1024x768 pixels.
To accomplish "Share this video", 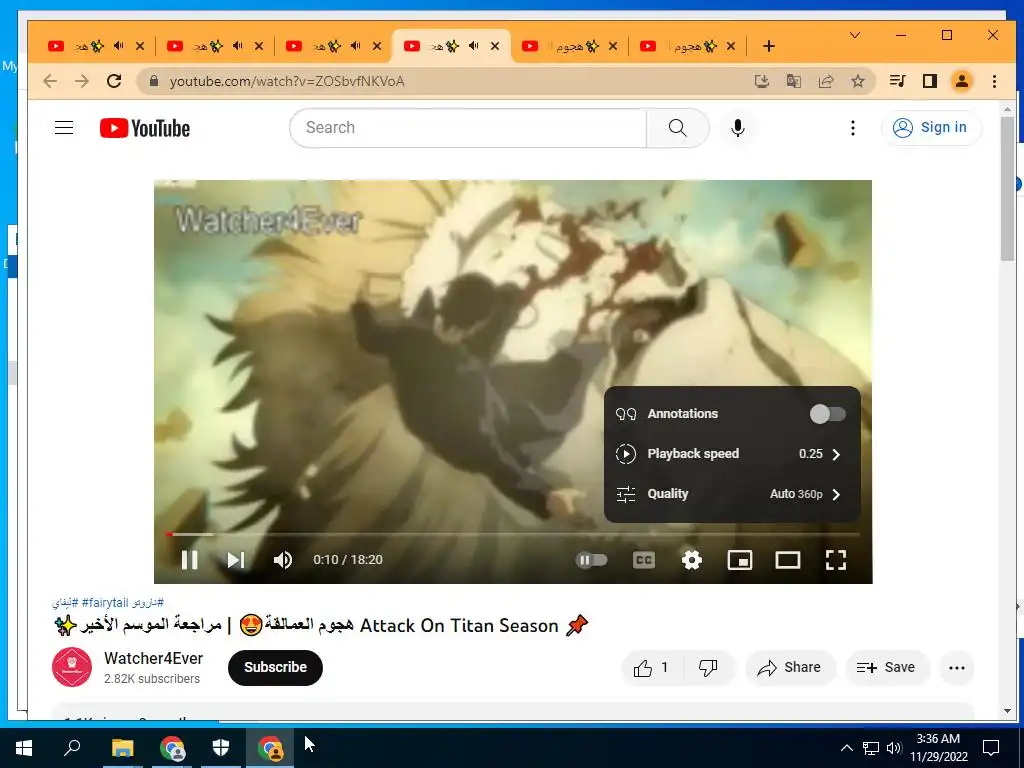I will click(790, 667).
